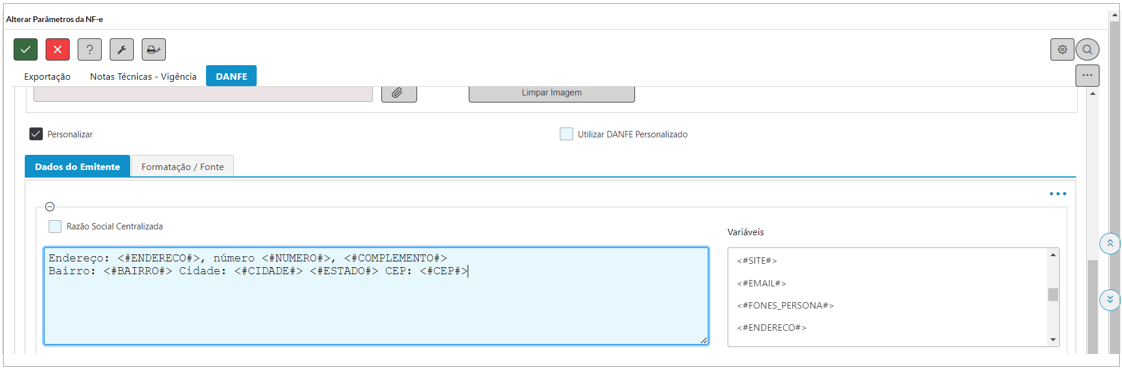Attach a file with the paperclip icon
Screen dimensions: 1122x369
point(399,93)
